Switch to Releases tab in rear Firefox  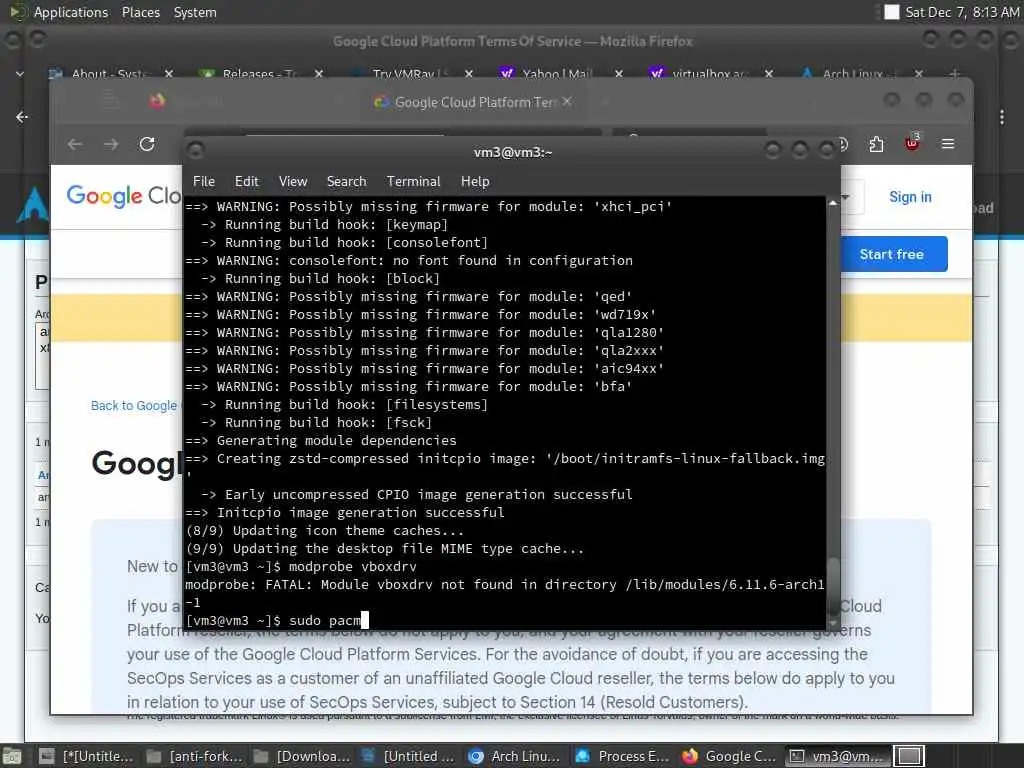260,74
